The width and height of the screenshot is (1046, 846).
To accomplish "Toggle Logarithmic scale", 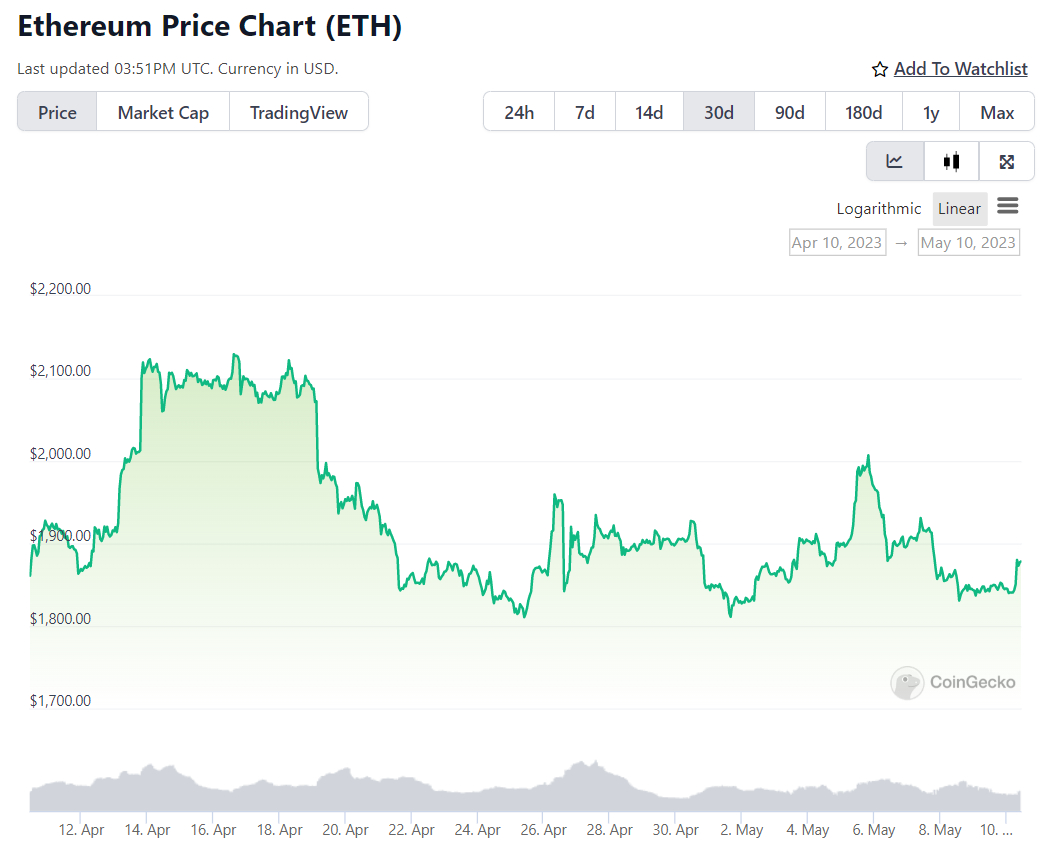I will click(879, 208).
